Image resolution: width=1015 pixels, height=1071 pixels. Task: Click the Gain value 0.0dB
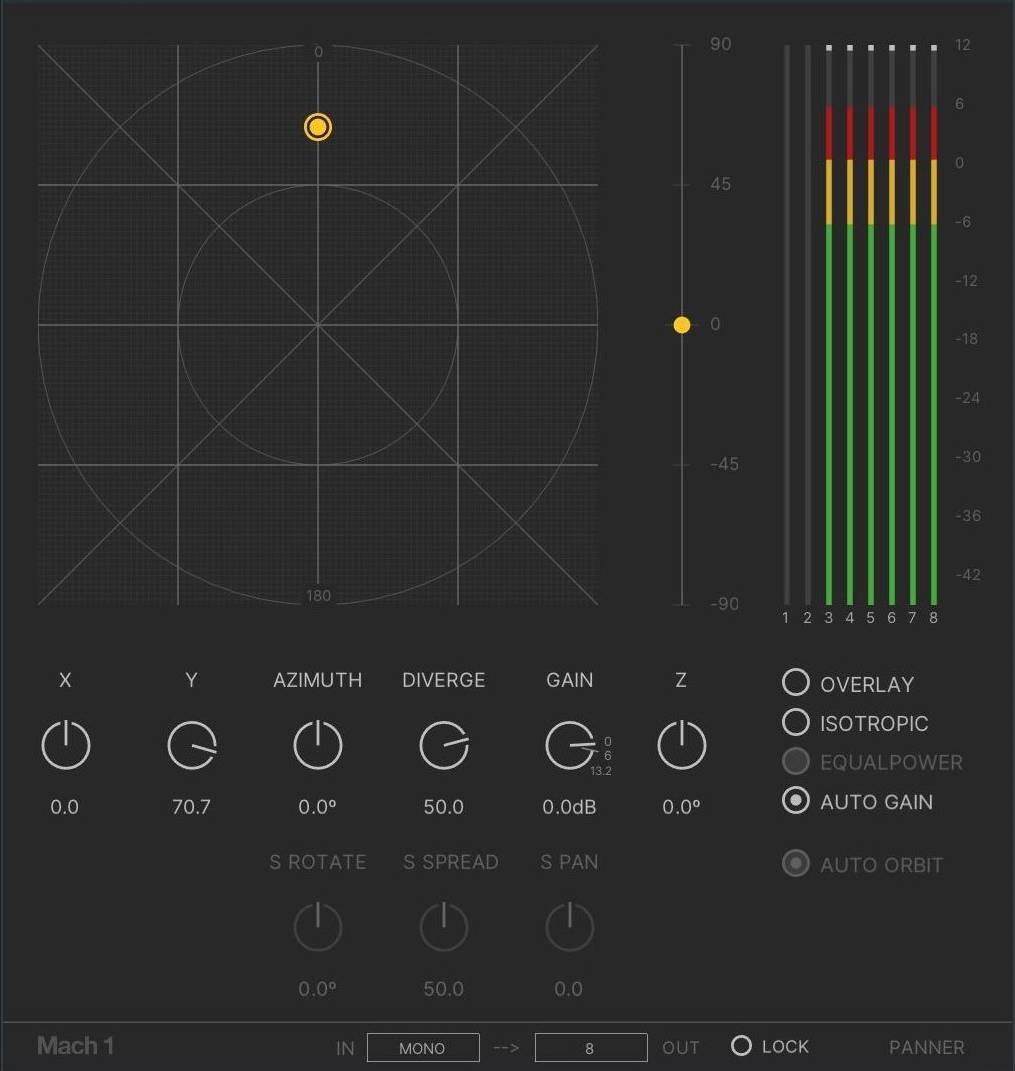pyautogui.click(x=570, y=807)
